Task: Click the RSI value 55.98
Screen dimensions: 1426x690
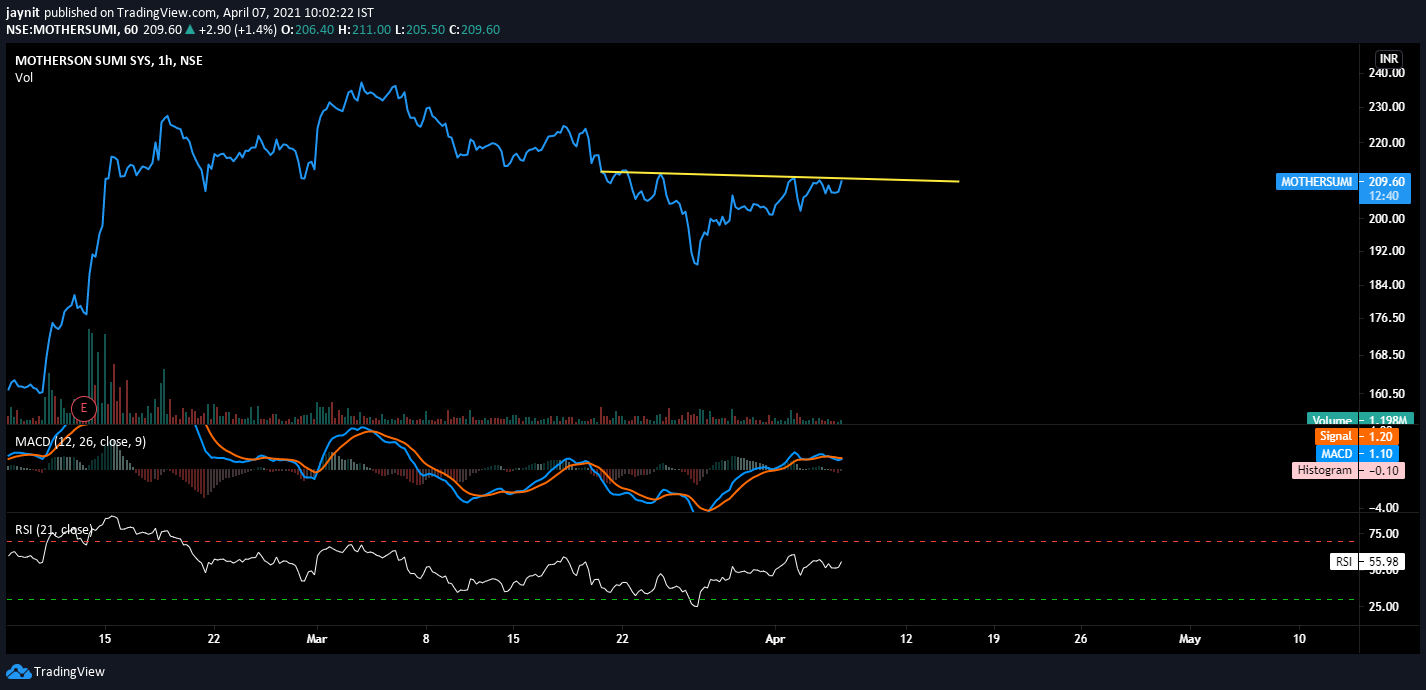Action: point(1383,562)
